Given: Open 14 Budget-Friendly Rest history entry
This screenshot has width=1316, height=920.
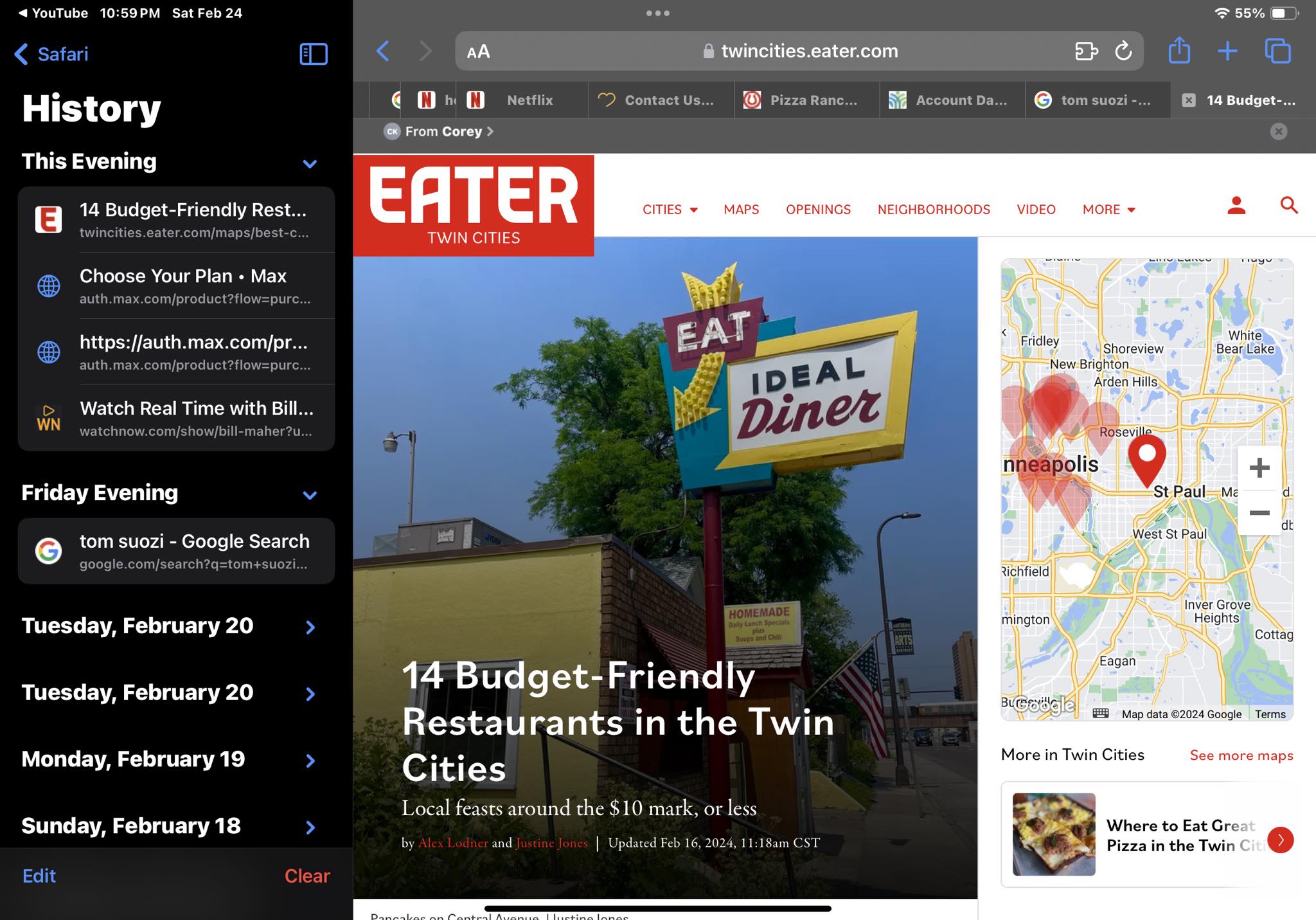Looking at the screenshot, I should tap(176, 220).
